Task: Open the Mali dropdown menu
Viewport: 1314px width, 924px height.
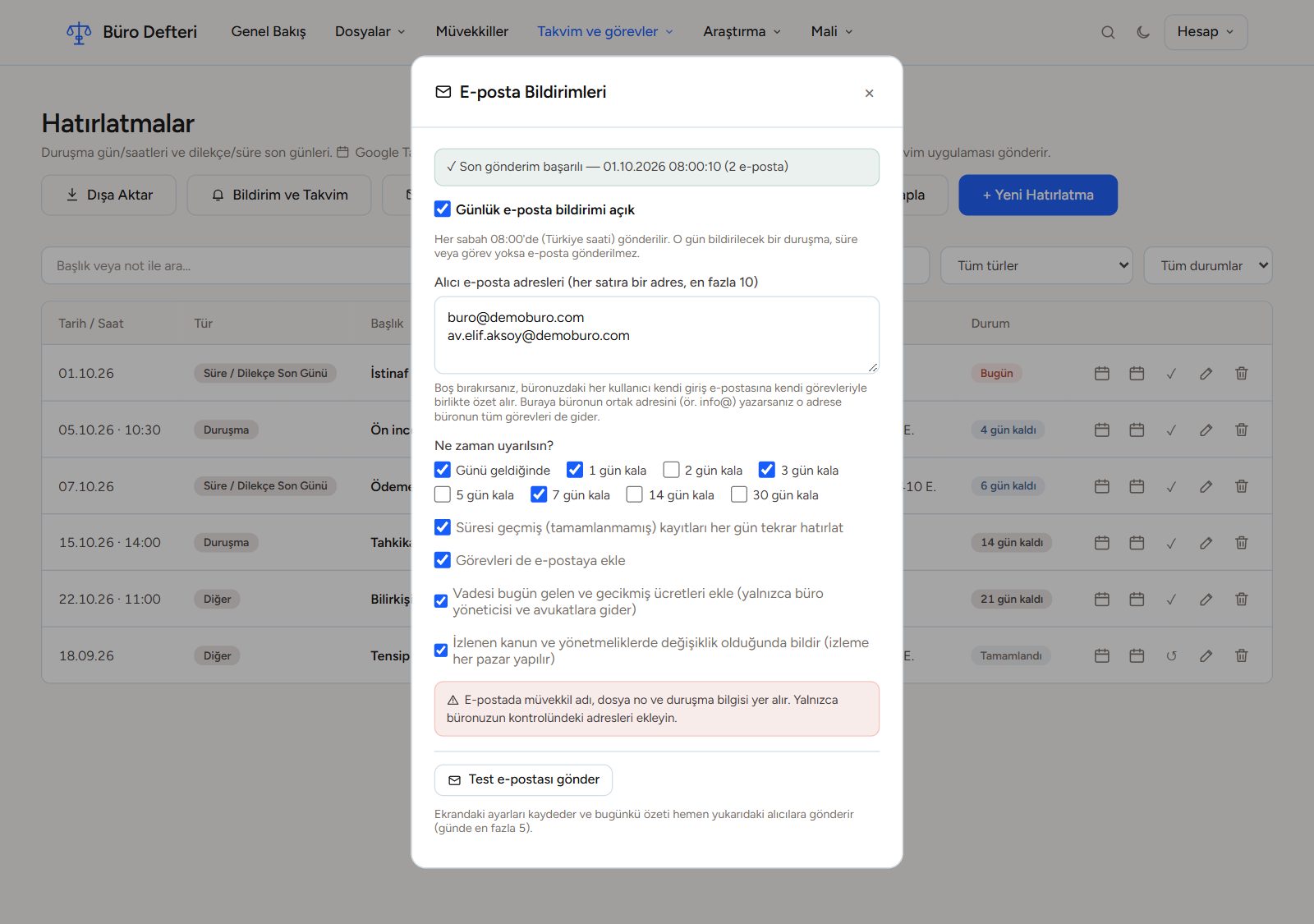Action: [832, 32]
